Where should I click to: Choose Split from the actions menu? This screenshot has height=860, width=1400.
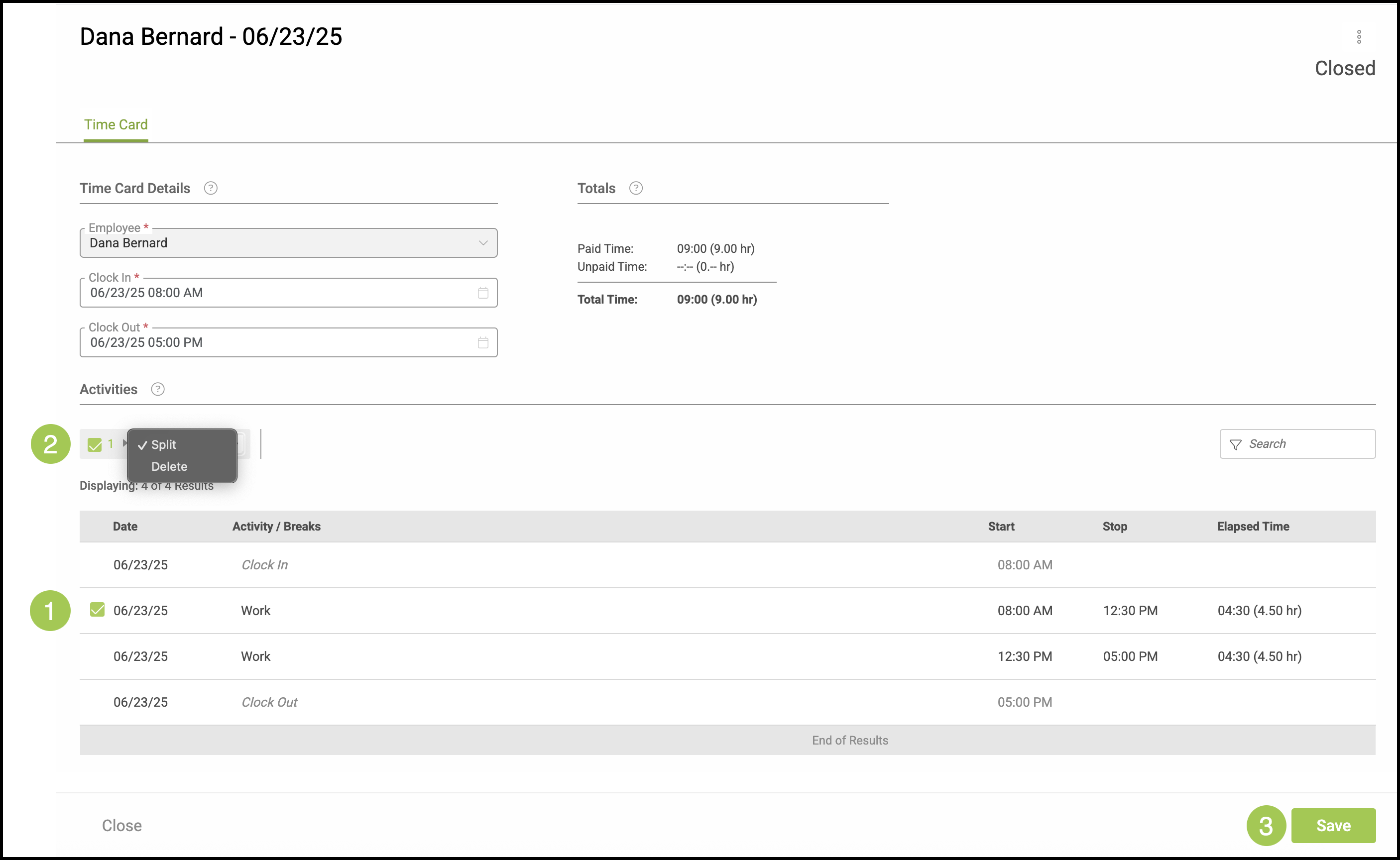pyautogui.click(x=164, y=445)
